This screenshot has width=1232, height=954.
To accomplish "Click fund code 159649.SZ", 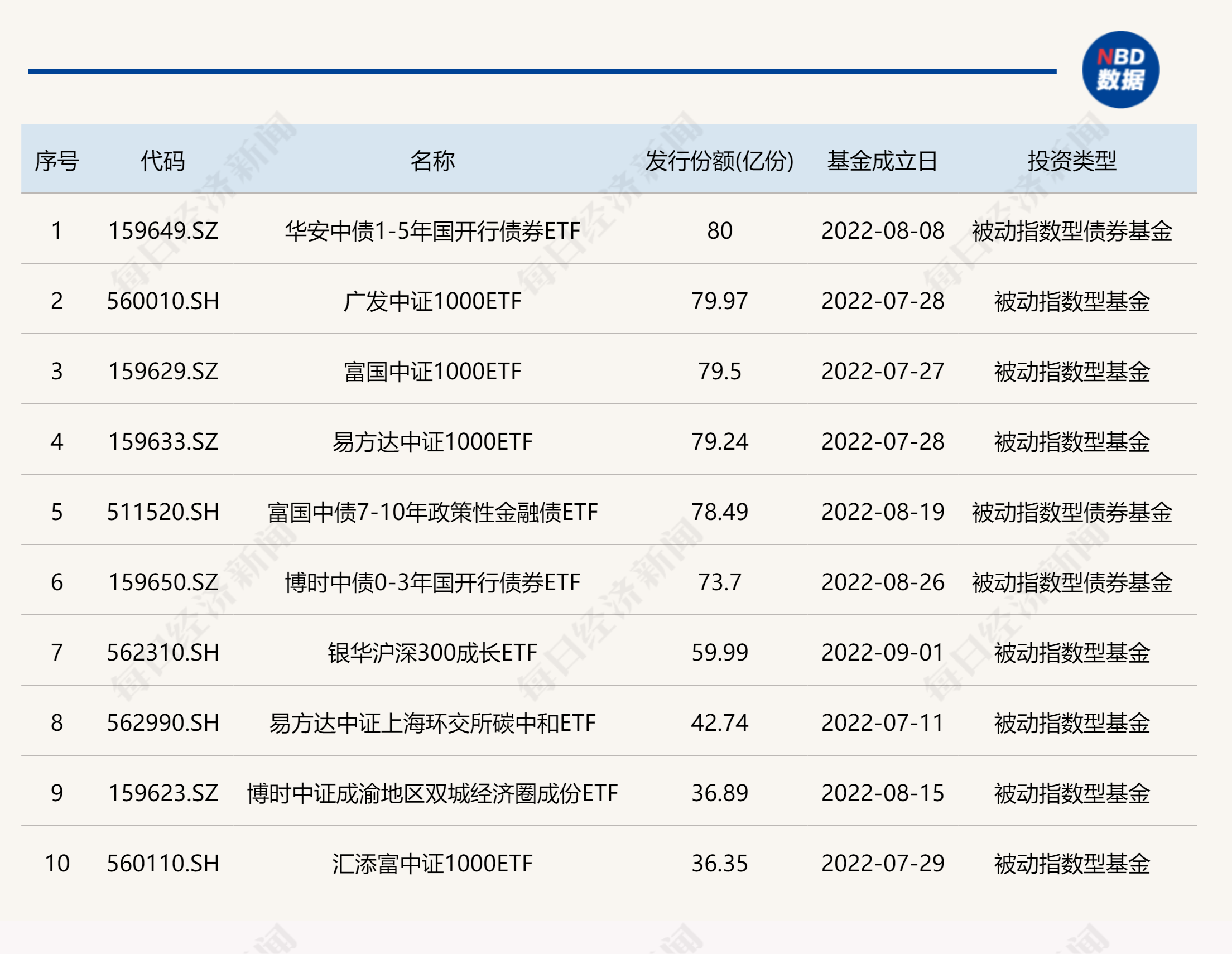I will pyautogui.click(x=163, y=231).
